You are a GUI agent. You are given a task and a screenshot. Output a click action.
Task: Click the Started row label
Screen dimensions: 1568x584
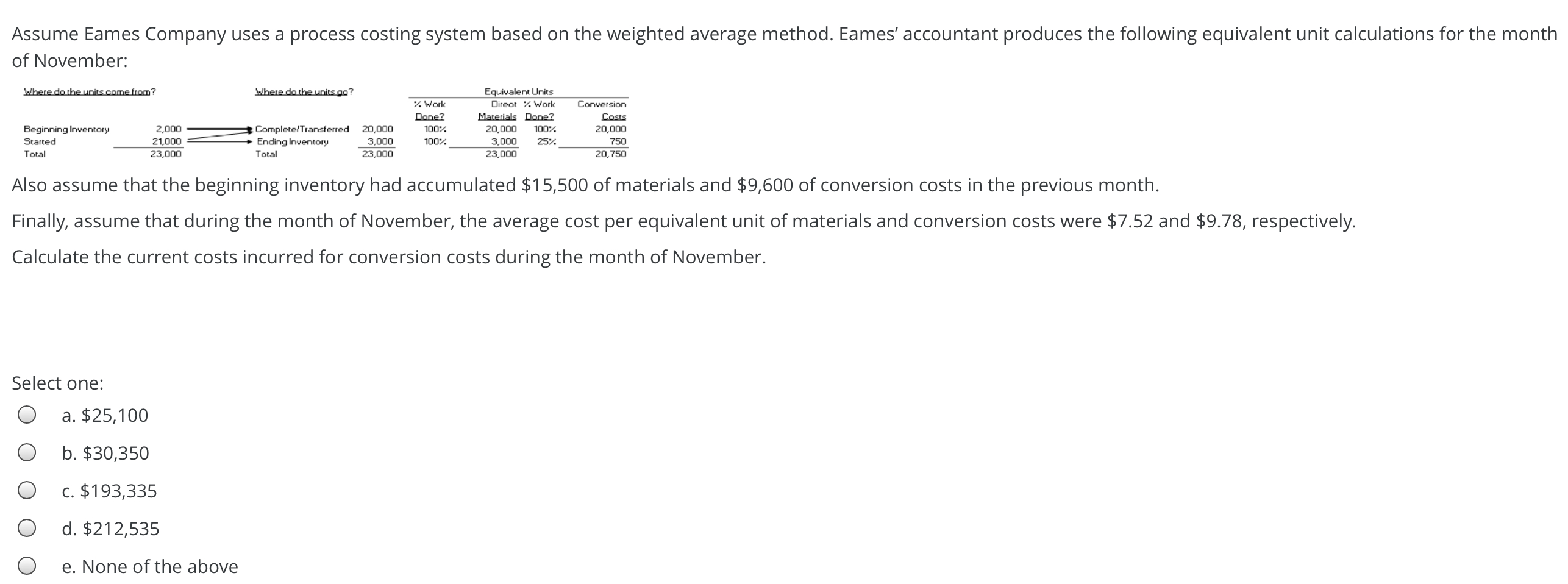click(x=38, y=141)
